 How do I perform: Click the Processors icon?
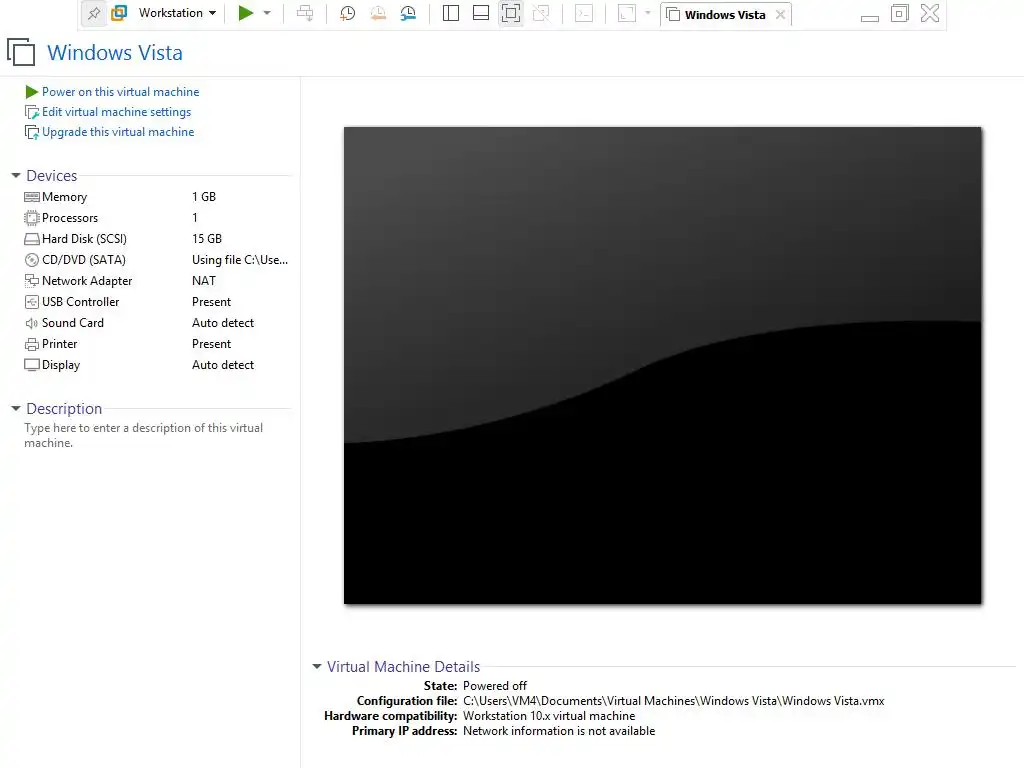31,217
